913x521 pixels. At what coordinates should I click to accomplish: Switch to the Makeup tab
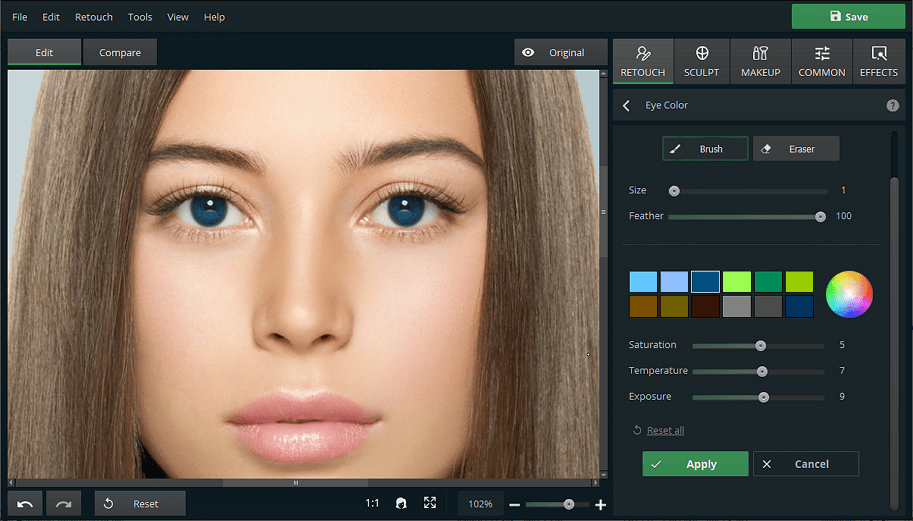pyautogui.click(x=760, y=61)
